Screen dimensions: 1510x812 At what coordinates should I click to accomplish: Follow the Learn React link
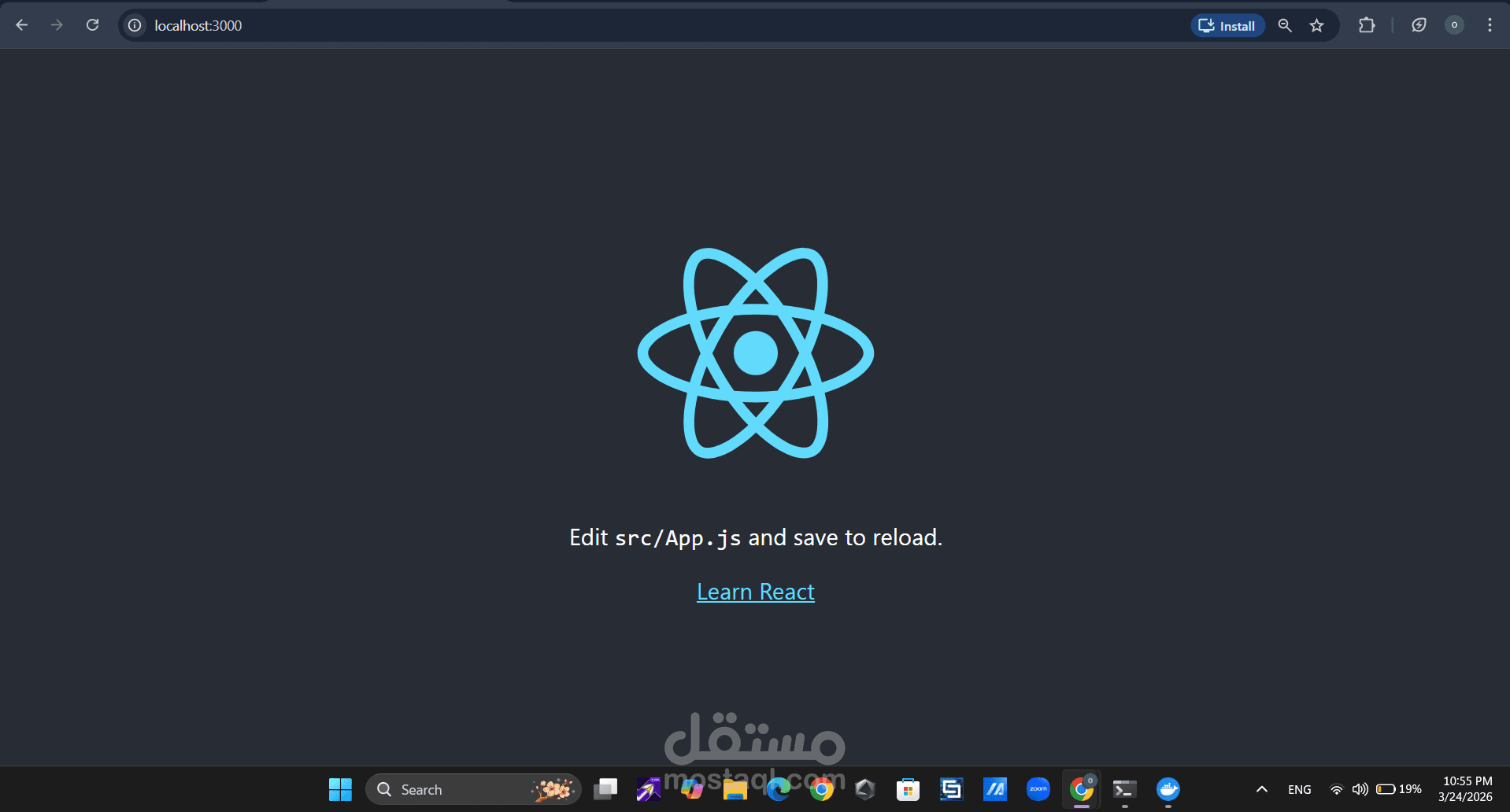pyautogui.click(x=756, y=592)
